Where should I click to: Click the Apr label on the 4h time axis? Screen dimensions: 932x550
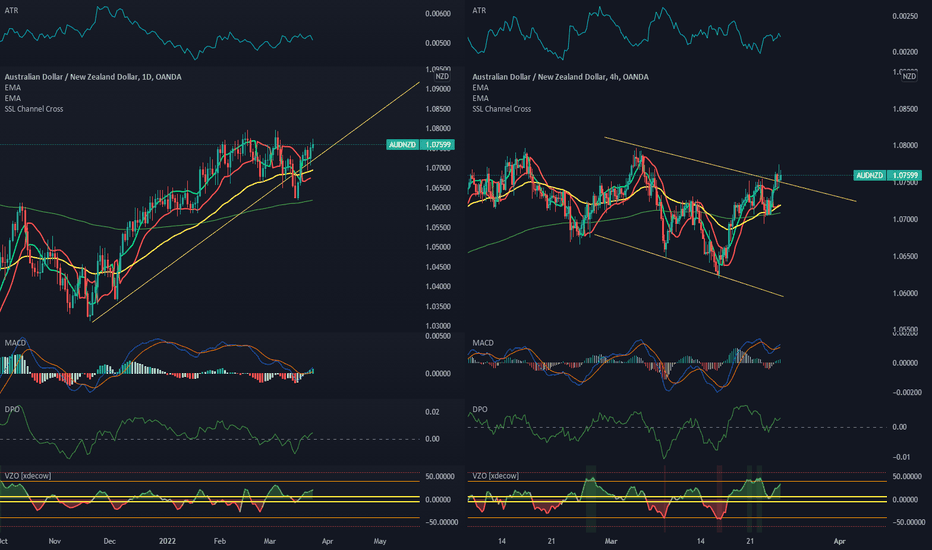(x=839, y=541)
